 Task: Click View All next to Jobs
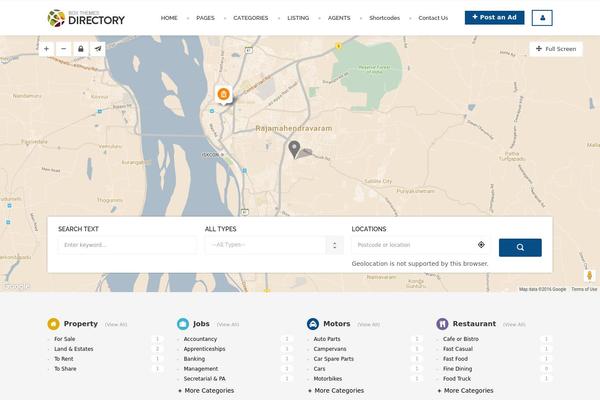coord(228,324)
